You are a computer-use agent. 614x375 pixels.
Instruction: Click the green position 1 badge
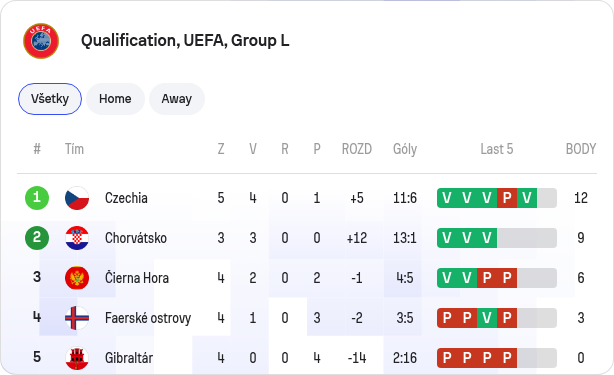pos(37,198)
